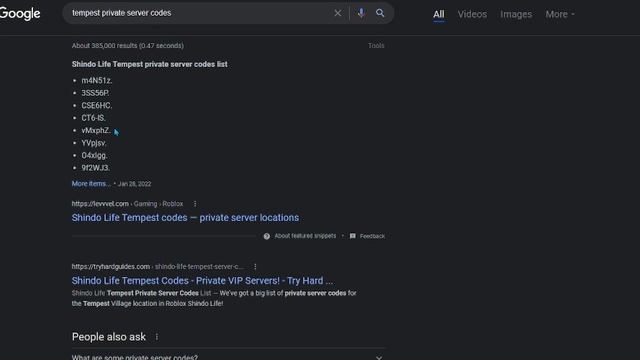Open the More items link
This screenshot has height=360, width=640.
[91, 184]
